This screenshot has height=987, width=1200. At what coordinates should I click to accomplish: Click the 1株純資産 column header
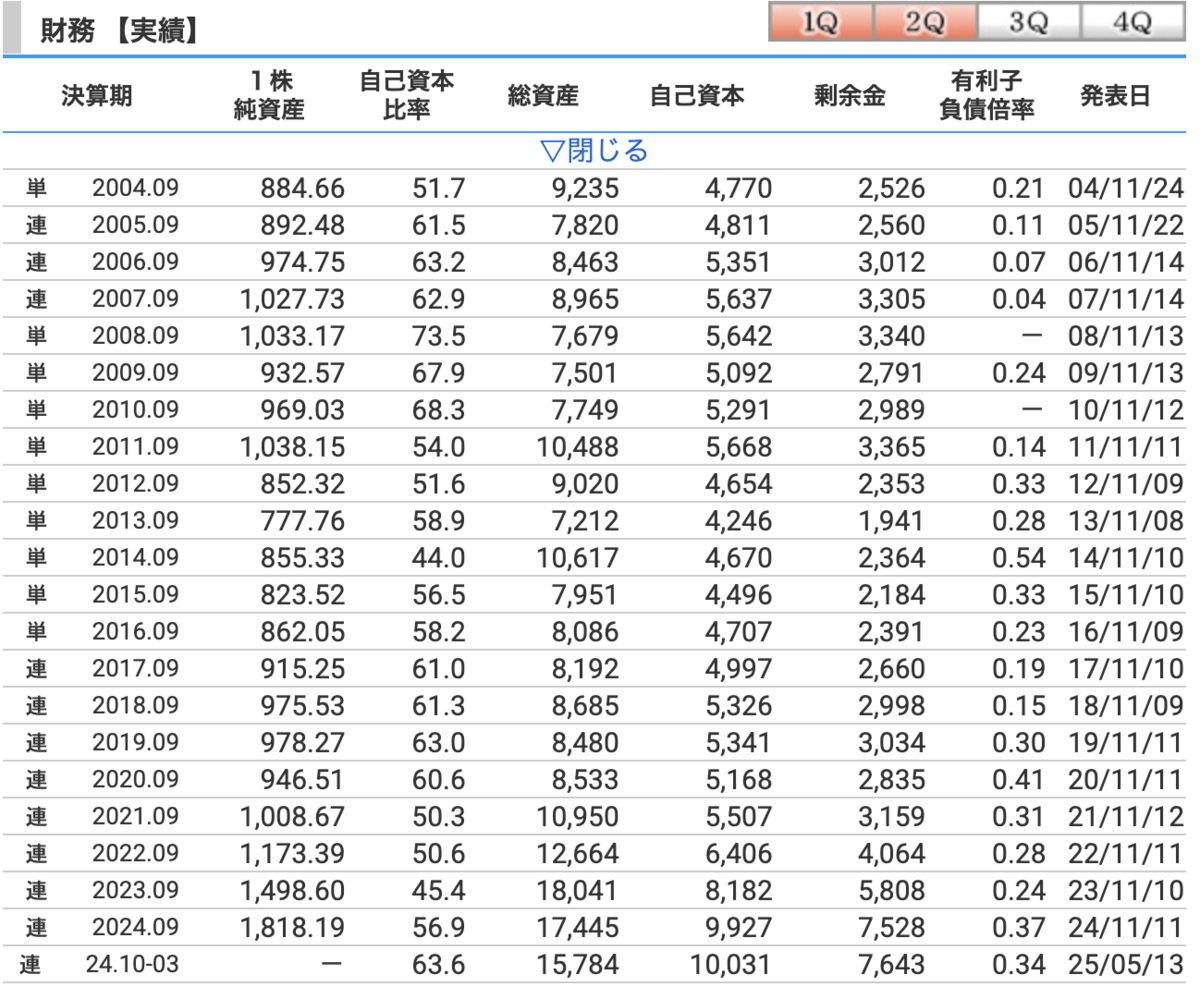[x=270, y=96]
